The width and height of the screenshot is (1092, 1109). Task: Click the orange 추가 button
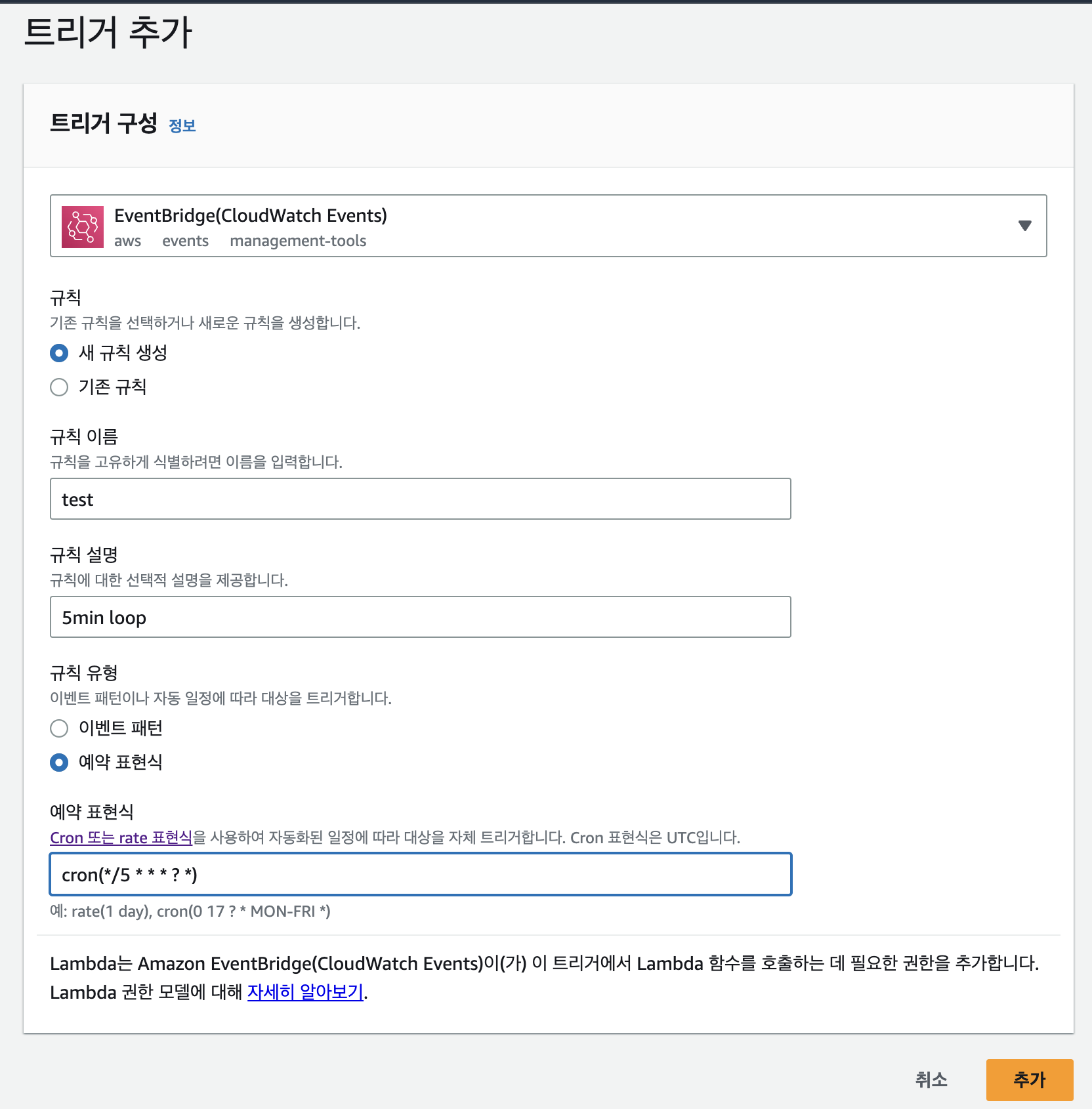(1030, 1079)
